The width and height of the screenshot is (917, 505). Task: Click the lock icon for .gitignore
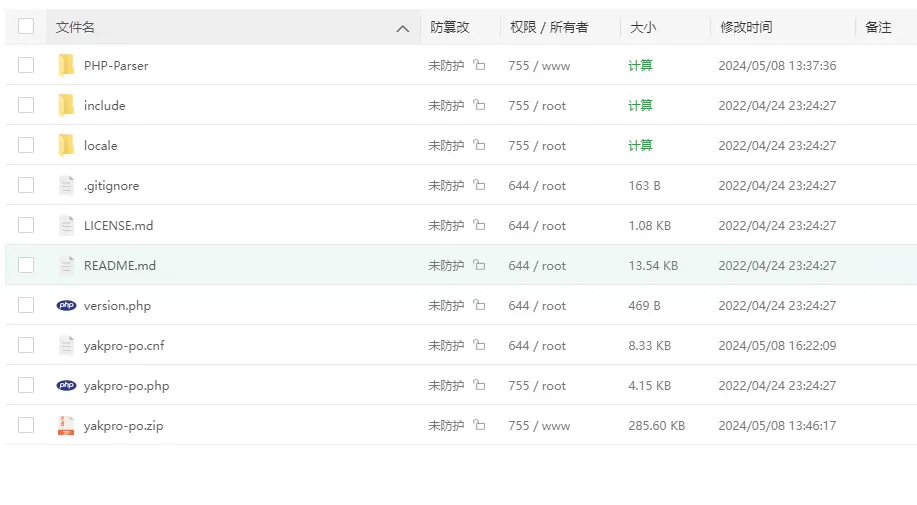tap(479, 186)
